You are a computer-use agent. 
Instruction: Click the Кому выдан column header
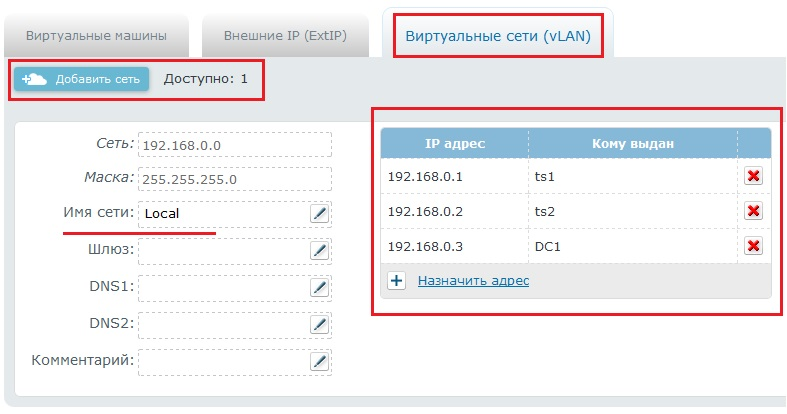[x=632, y=144]
